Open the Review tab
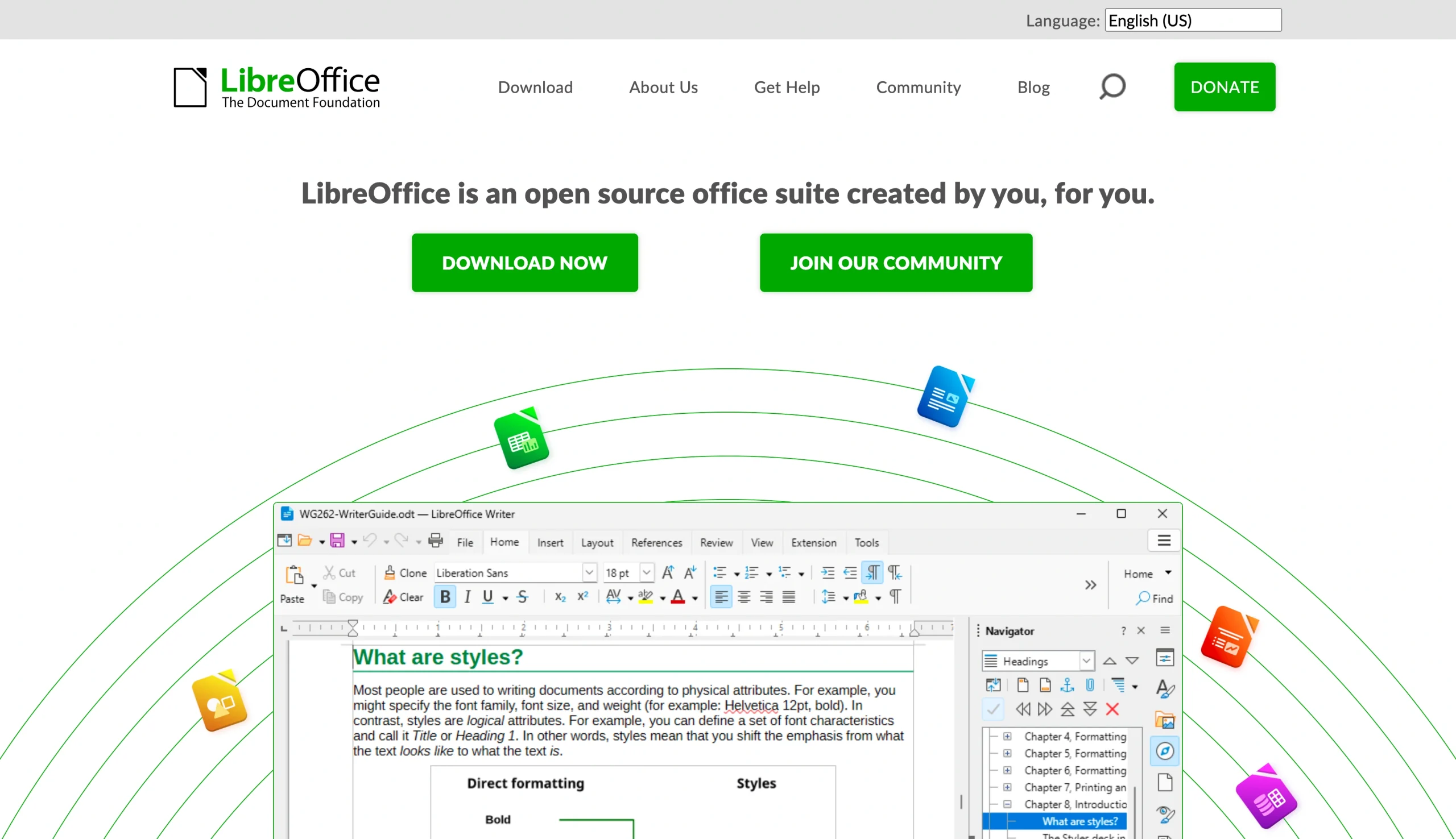Screen dimensions: 1456x839 tap(717, 543)
